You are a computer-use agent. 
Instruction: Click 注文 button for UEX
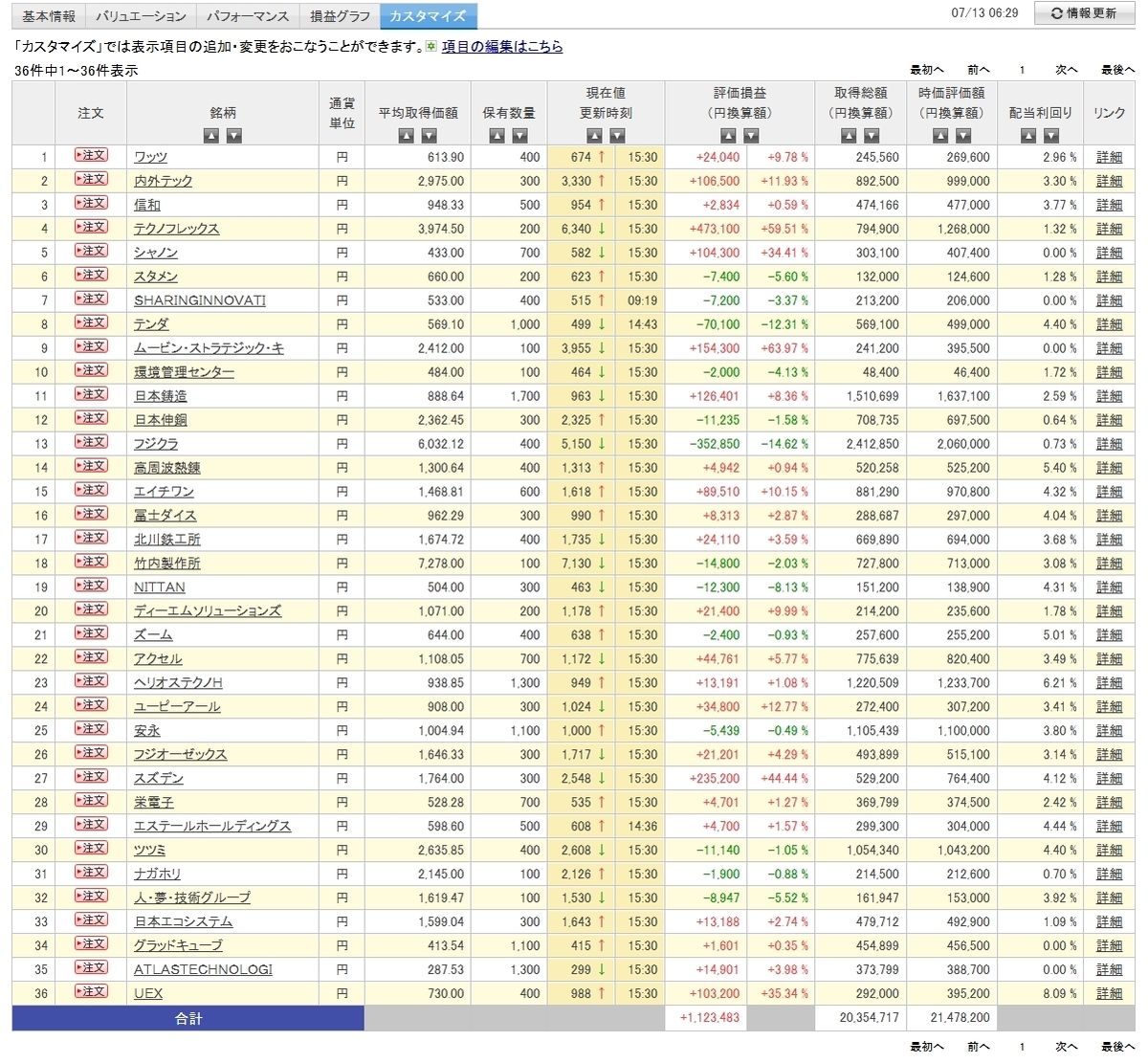pyautogui.click(x=91, y=992)
